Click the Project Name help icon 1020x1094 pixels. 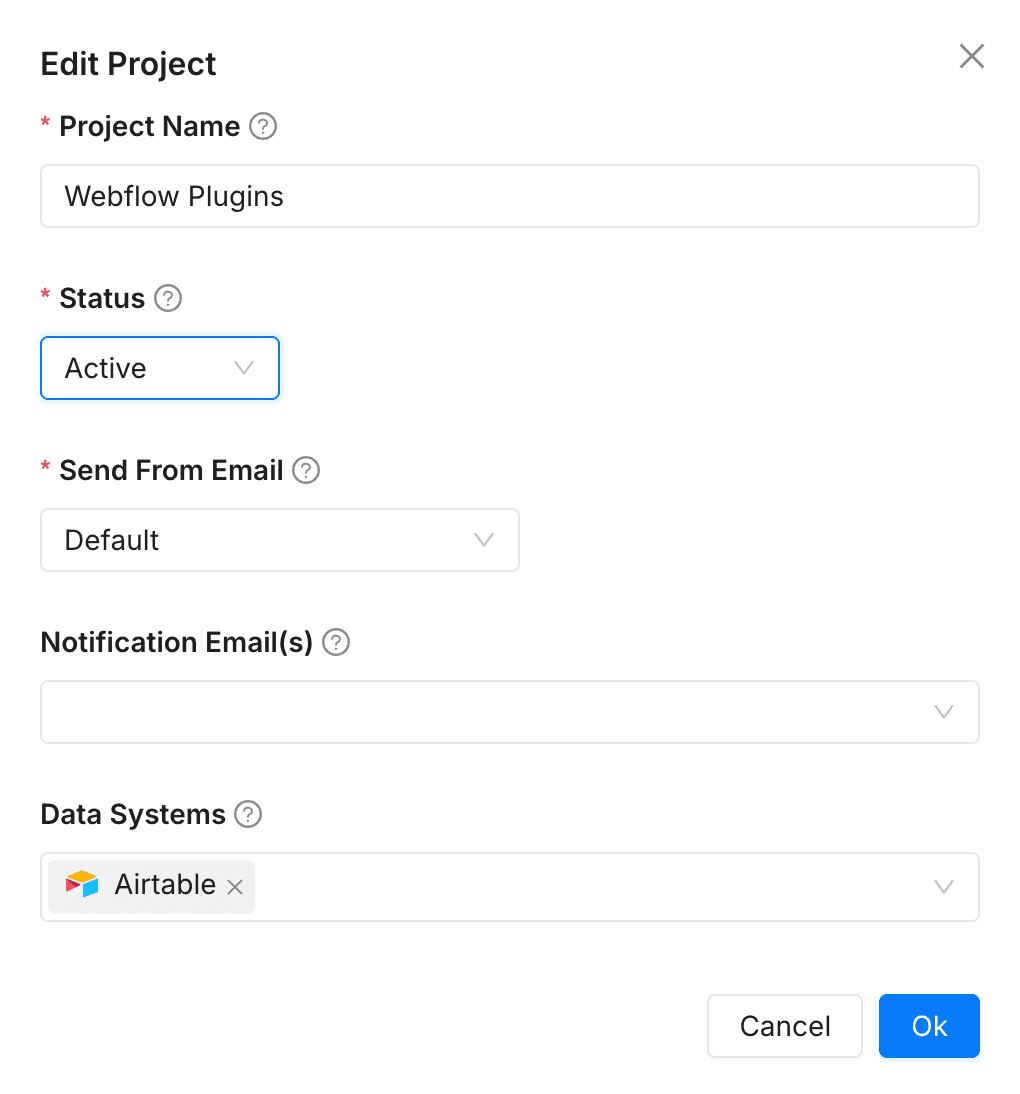click(x=263, y=127)
